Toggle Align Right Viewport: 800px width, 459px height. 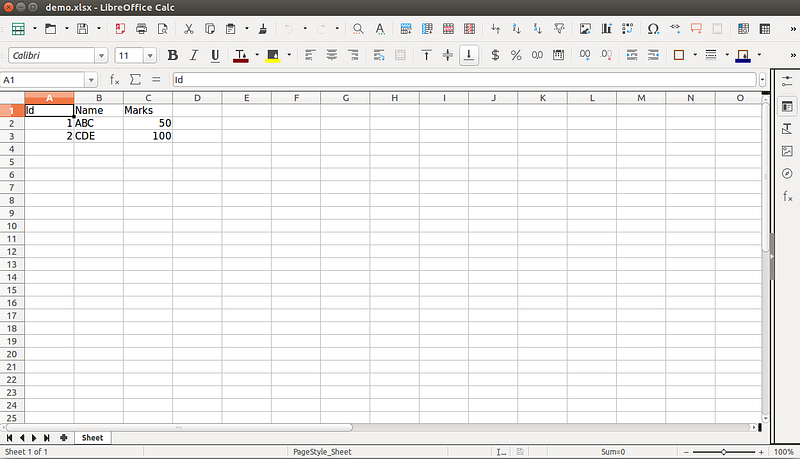tap(353, 55)
